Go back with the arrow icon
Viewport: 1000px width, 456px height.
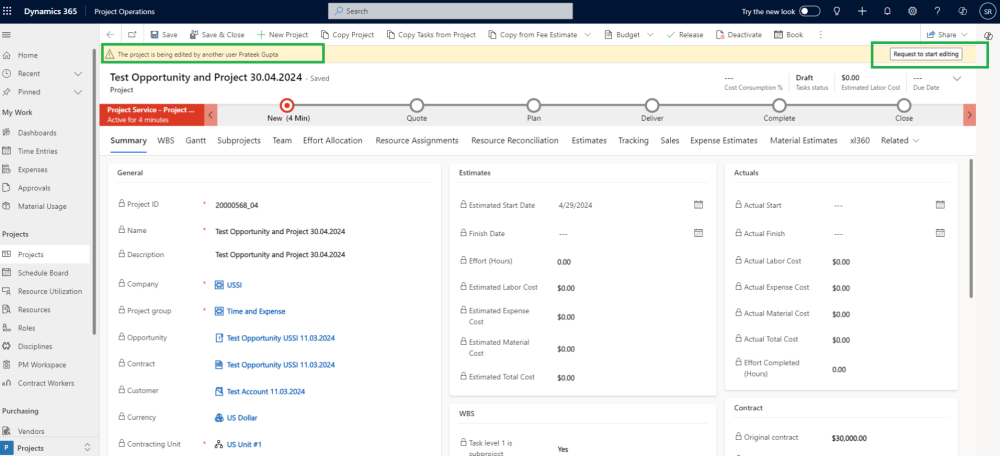pyautogui.click(x=110, y=35)
